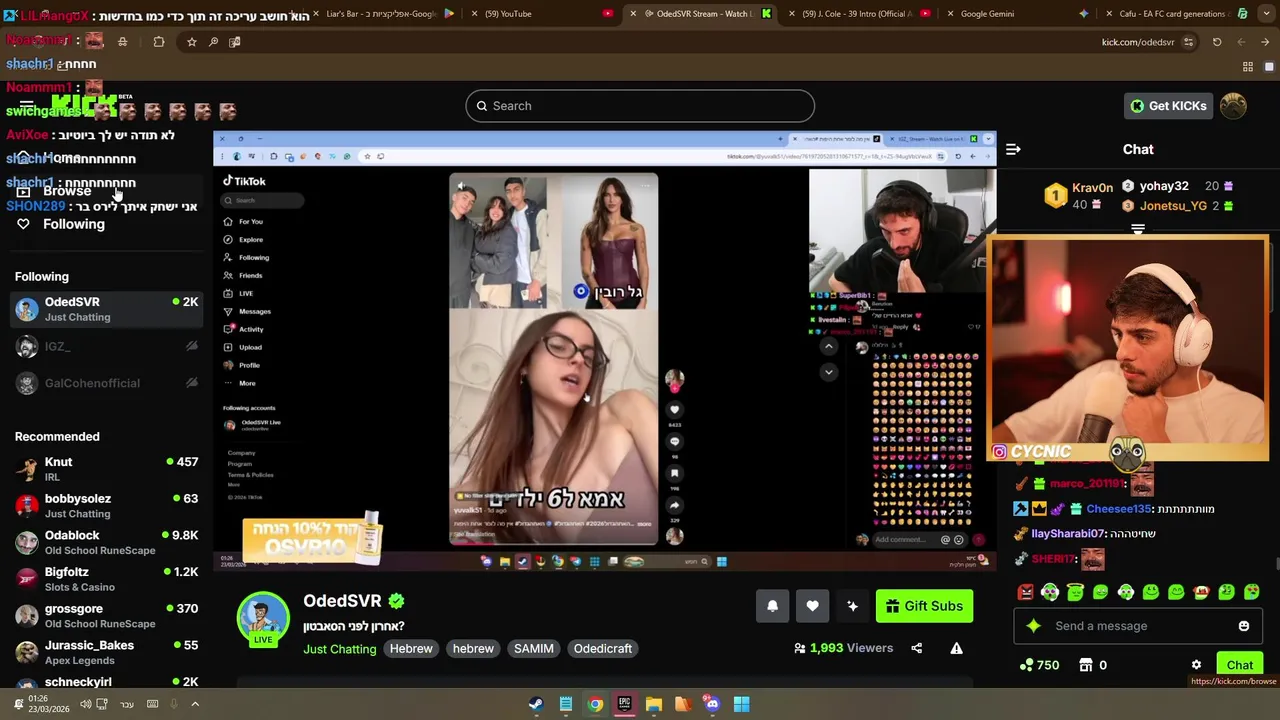
Task: Switch to J. Cole 39 Intro tab
Action: coord(858,14)
